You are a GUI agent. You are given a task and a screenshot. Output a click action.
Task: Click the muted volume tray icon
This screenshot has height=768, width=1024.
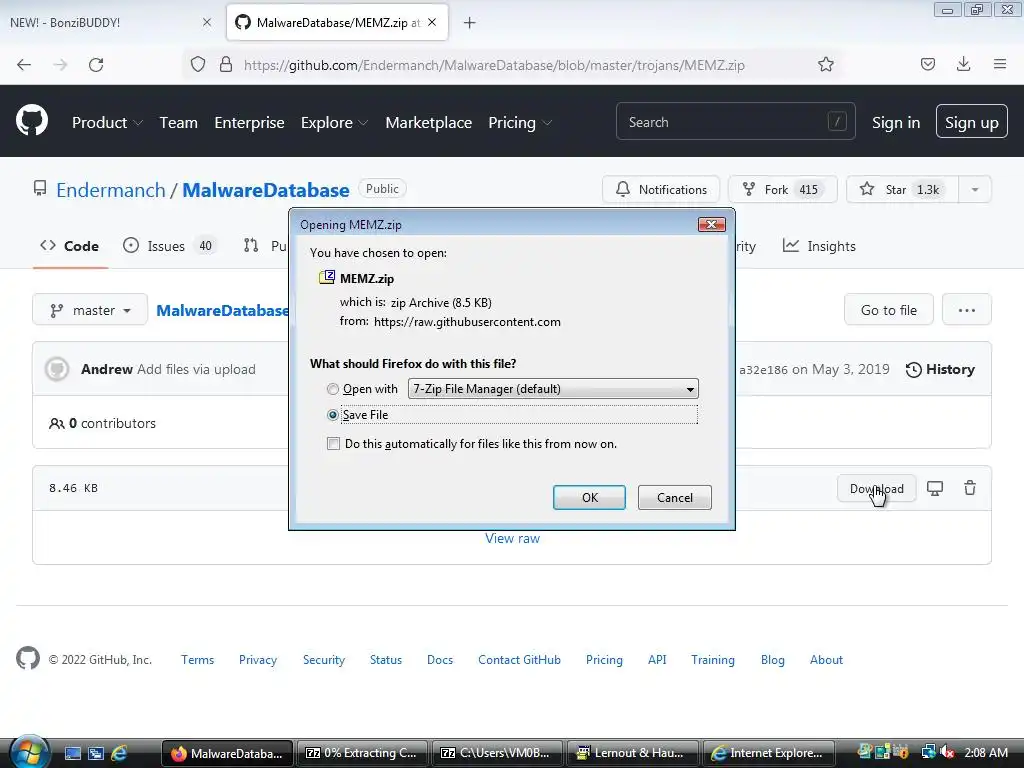click(x=947, y=752)
